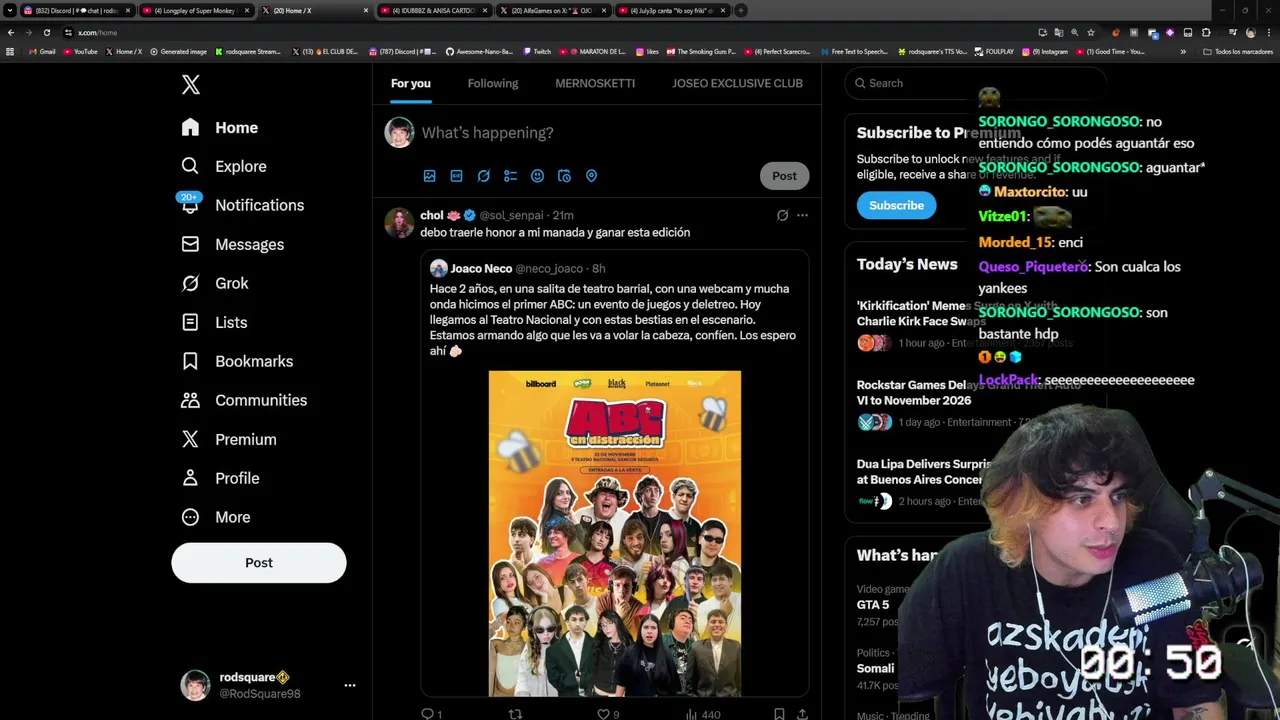The width and height of the screenshot is (1280, 720).
Task: Open Grok in the sidebar
Action: pyautogui.click(x=215, y=283)
